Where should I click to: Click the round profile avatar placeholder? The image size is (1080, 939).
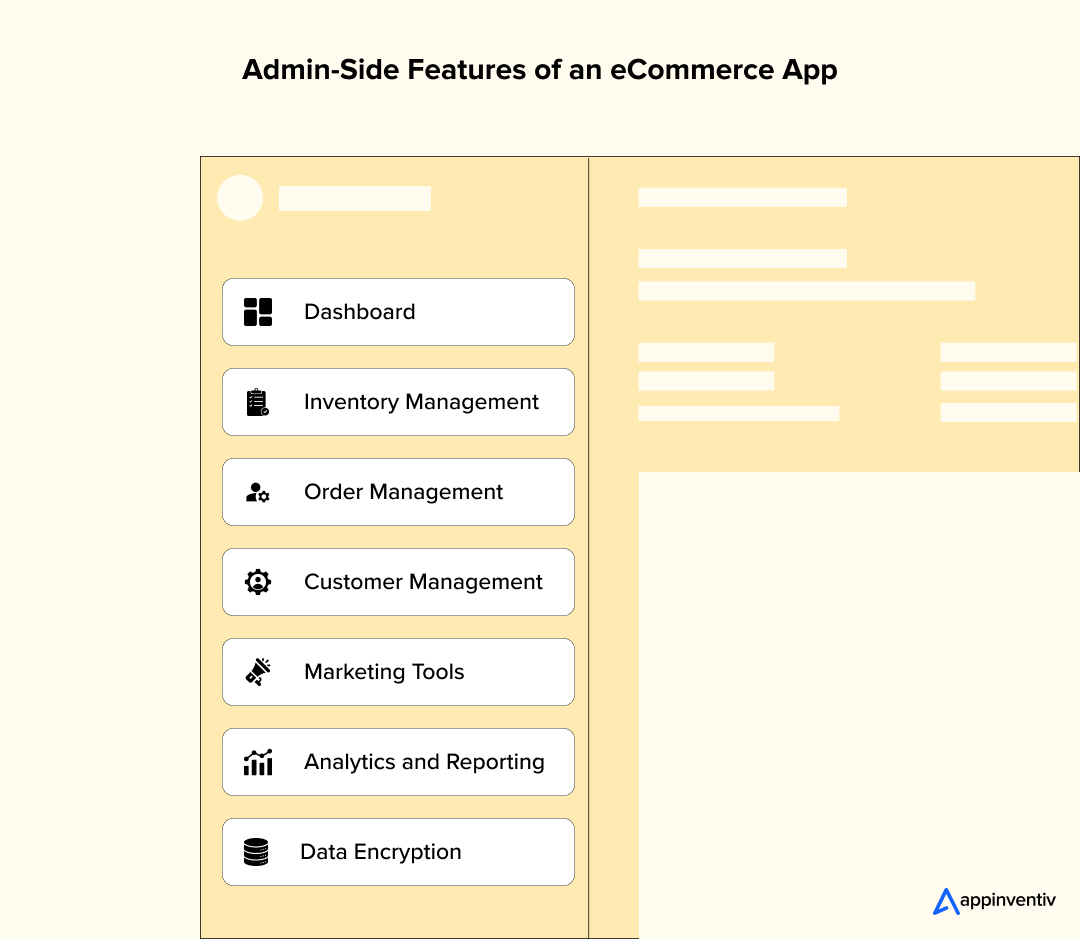click(x=240, y=198)
